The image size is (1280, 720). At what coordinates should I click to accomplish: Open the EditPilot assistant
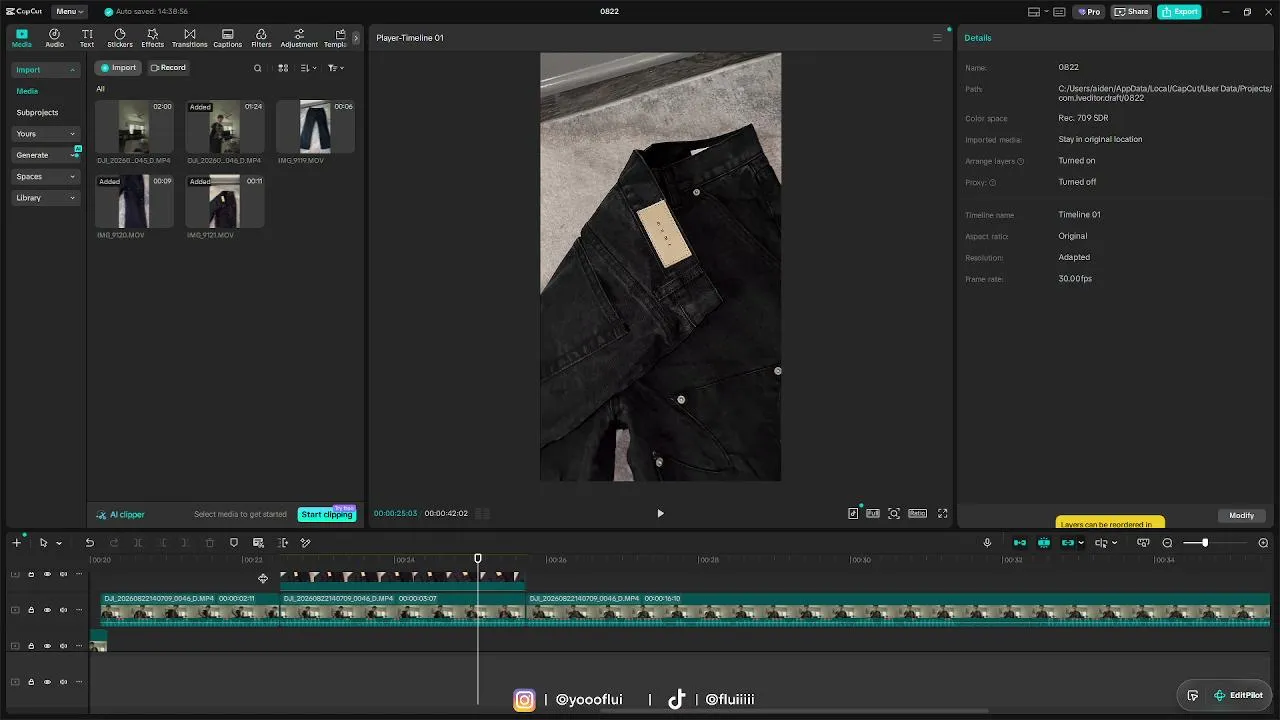(1238, 695)
